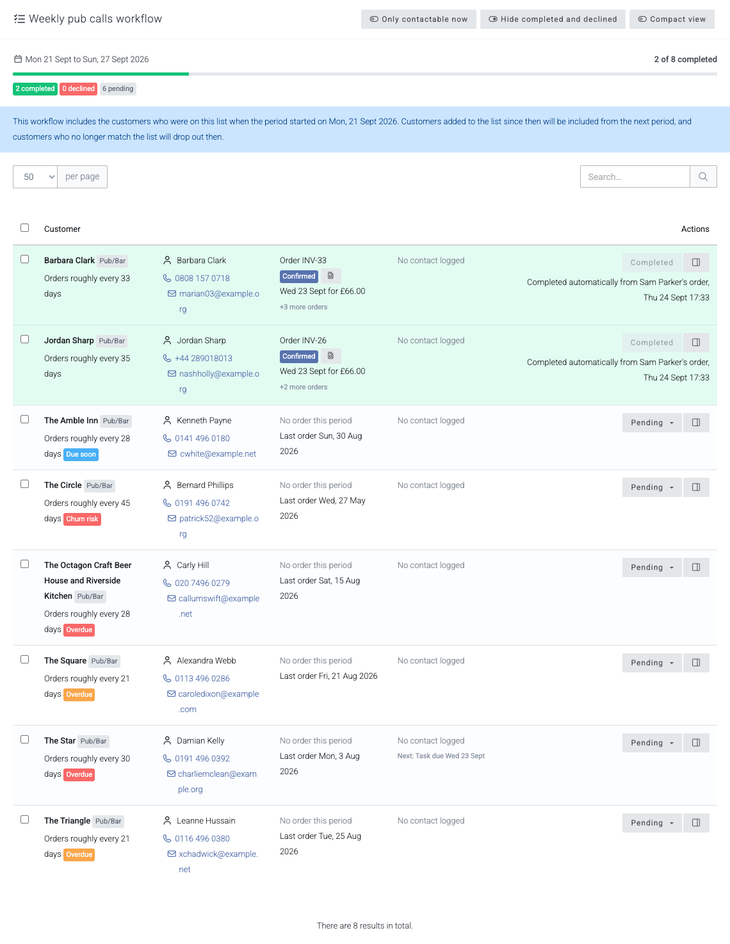
Task: Open side panel for The Circle row
Action: tap(696, 487)
